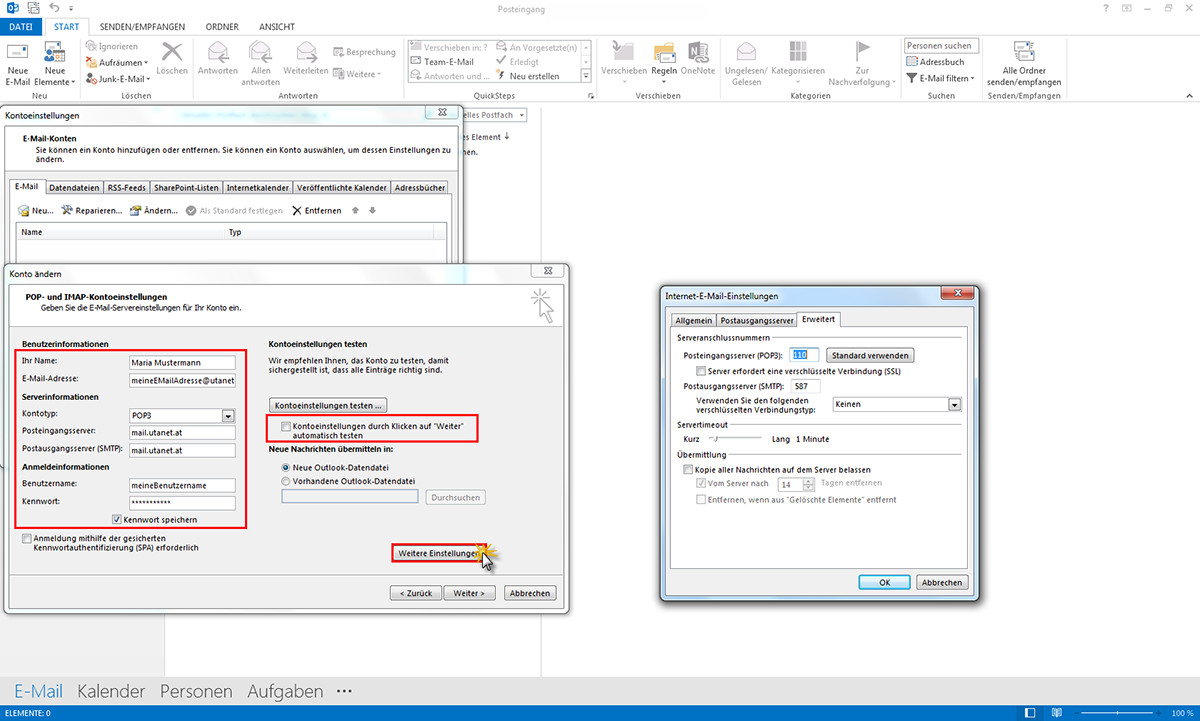Viewport: 1200px width, 721px height.
Task: Open the verschlüsselter Verbindungstyp dropdown showing Keinen
Action: [955, 404]
